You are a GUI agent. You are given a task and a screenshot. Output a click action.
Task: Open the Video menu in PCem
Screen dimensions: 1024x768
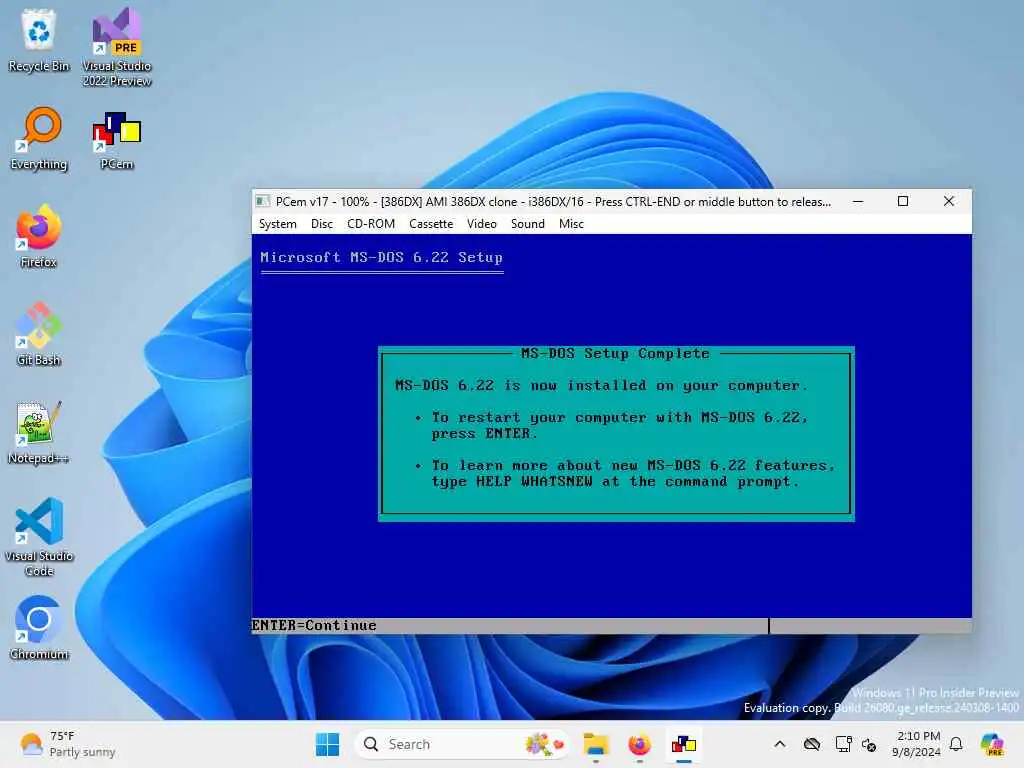point(482,224)
